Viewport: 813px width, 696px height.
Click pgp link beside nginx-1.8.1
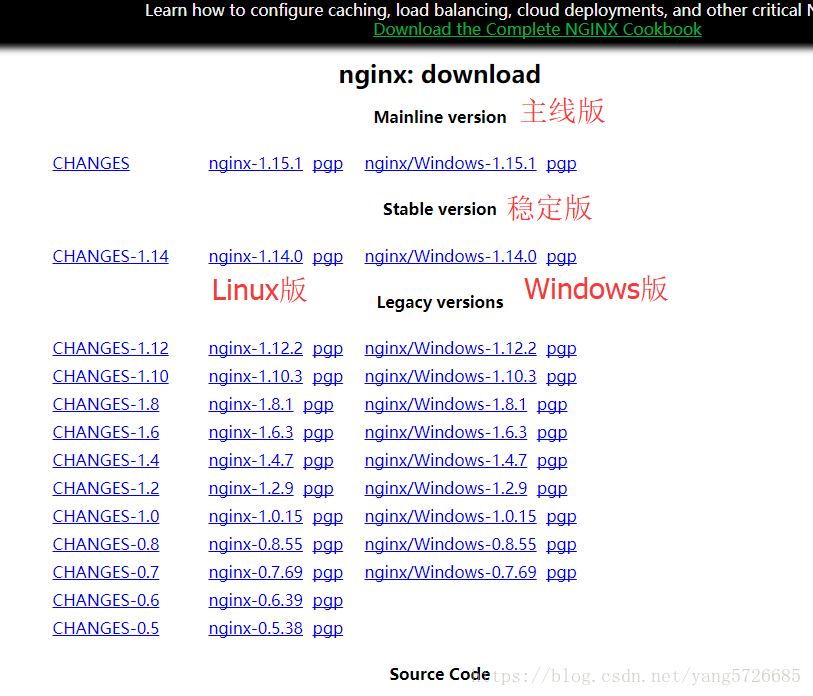tap(318, 406)
